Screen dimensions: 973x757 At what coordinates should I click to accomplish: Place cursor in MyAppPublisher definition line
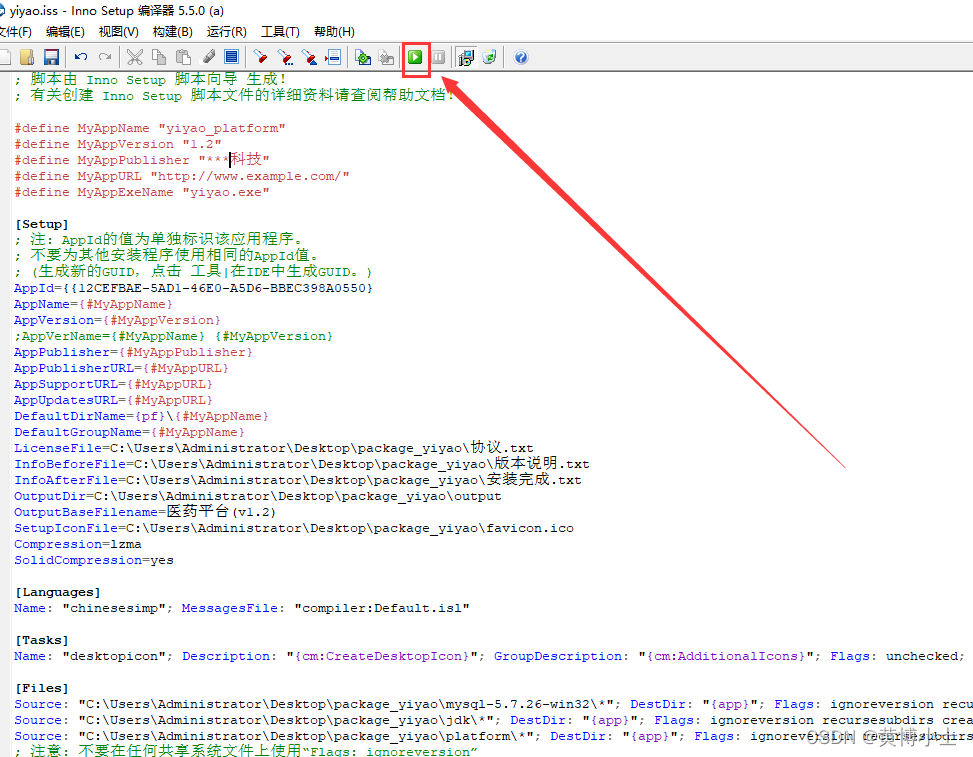[141, 160]
